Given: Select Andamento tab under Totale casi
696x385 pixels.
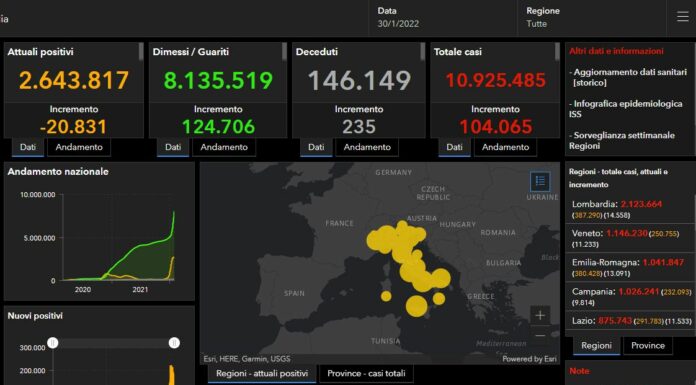Looking at the screenshot, I should pos(506,147).
